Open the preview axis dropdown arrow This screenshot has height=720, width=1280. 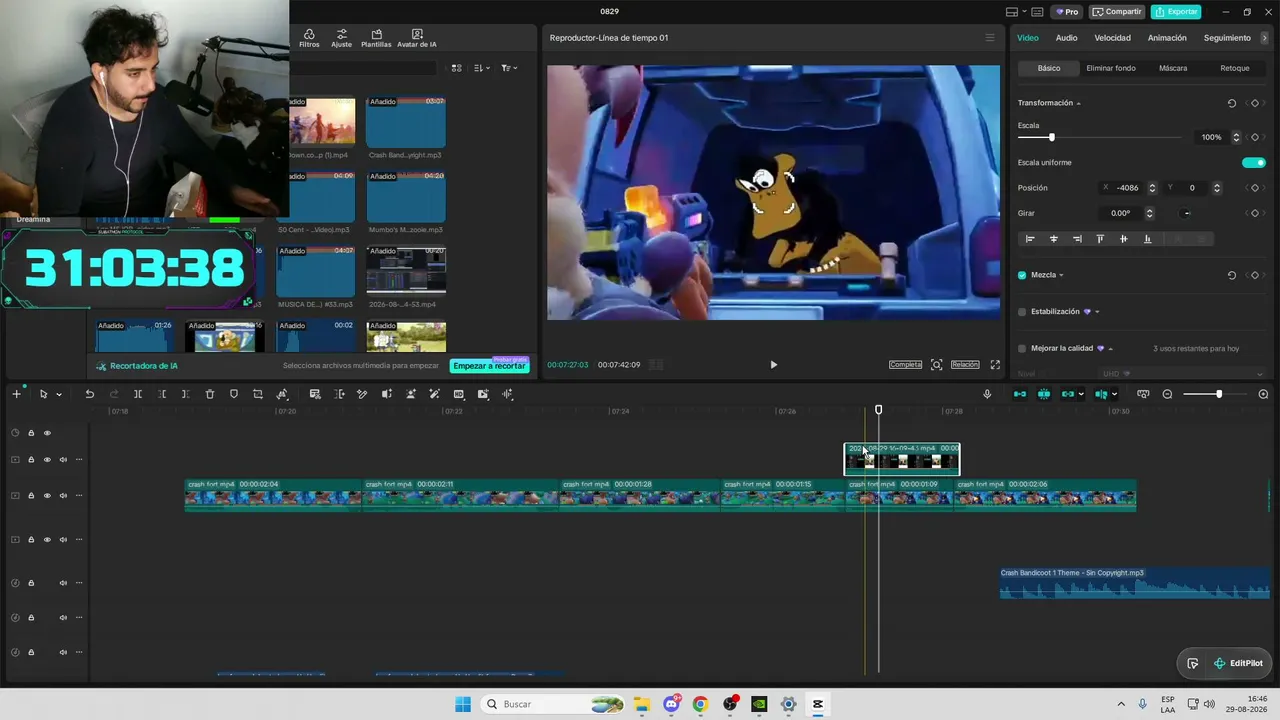1114,395
